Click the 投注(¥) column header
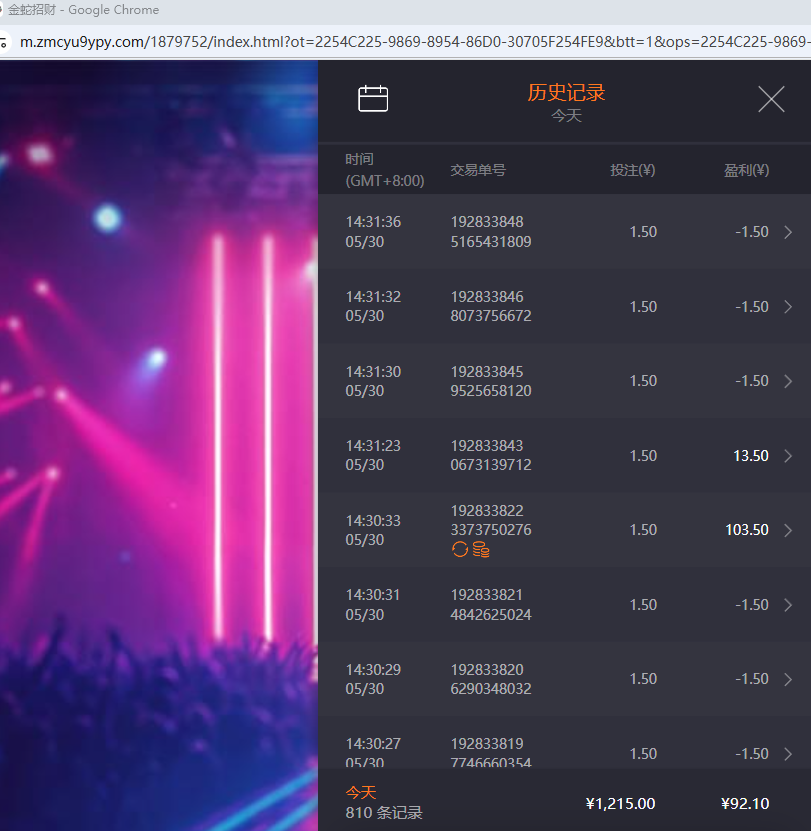Image resolution: width=811 pixels, height=831 pixels. click(x=632, y=170)
